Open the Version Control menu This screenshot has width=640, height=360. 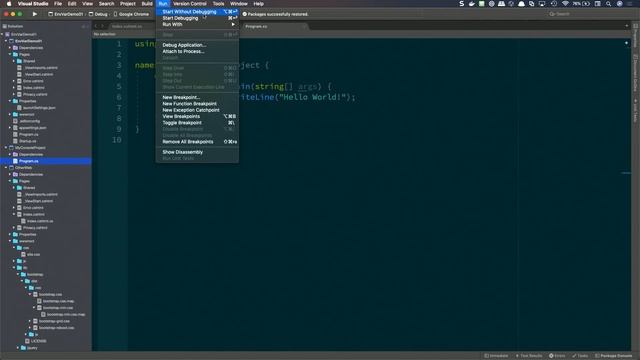(190, 4)
